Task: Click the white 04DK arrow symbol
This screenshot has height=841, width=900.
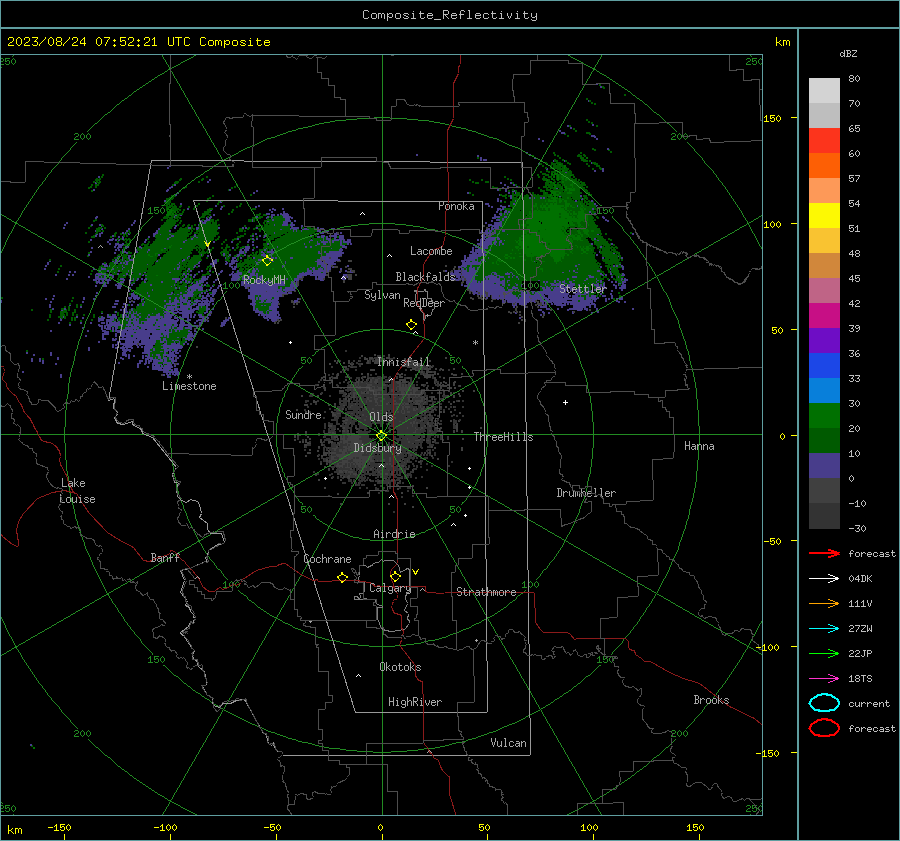Action: click(824, 579)
